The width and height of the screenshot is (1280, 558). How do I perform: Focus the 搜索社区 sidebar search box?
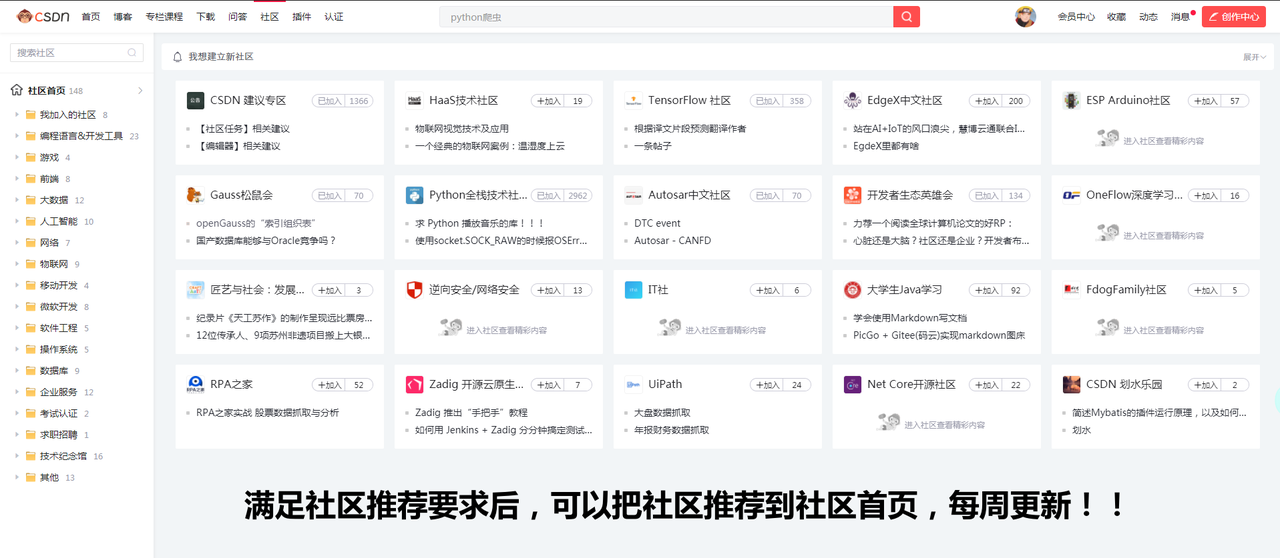pos(76,52)
